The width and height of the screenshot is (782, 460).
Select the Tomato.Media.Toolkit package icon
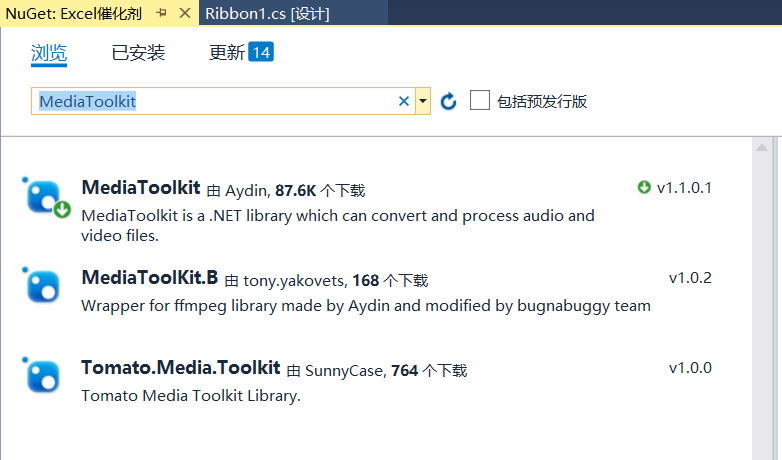pos(42,376)
